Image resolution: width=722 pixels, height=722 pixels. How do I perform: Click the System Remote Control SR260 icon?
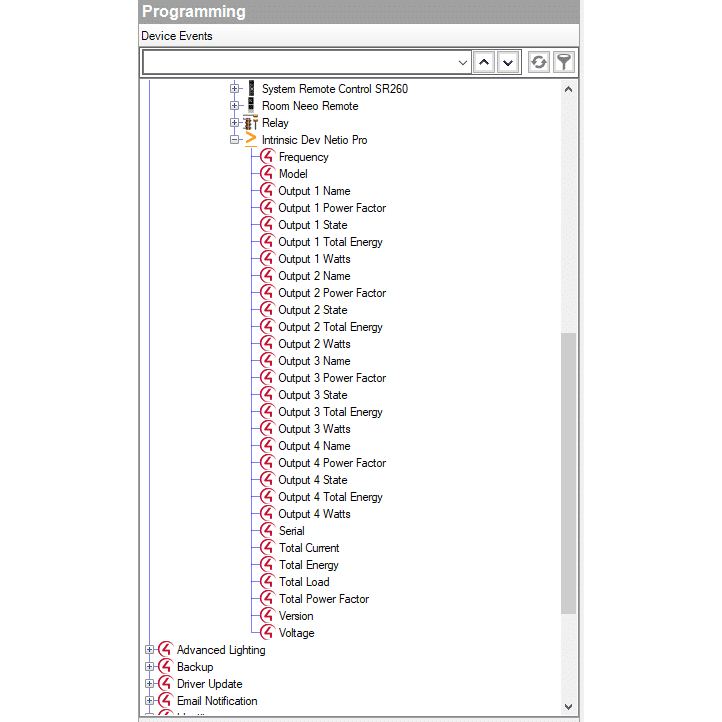(251, 89)
